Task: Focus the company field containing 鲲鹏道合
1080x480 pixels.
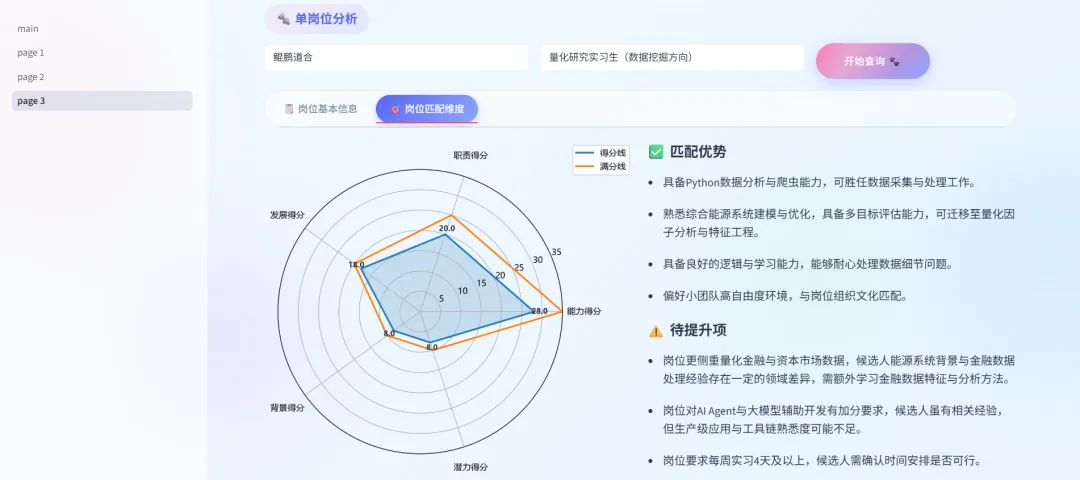Action: 396,58
